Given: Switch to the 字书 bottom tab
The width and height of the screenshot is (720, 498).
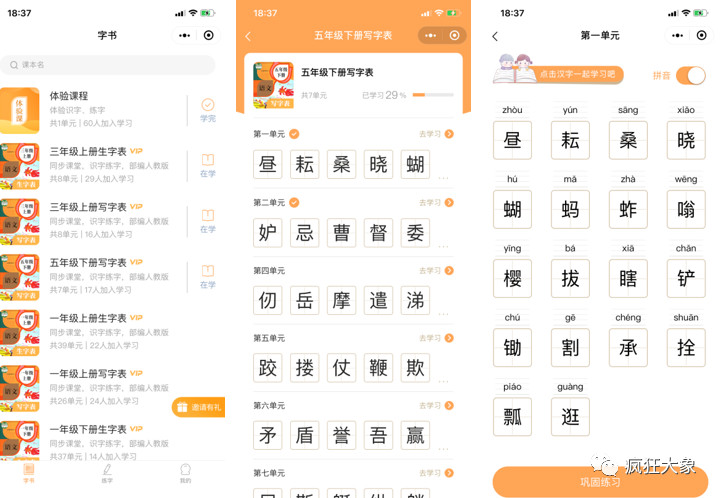Looking at the screenshot, I should [x=28, y=473].
